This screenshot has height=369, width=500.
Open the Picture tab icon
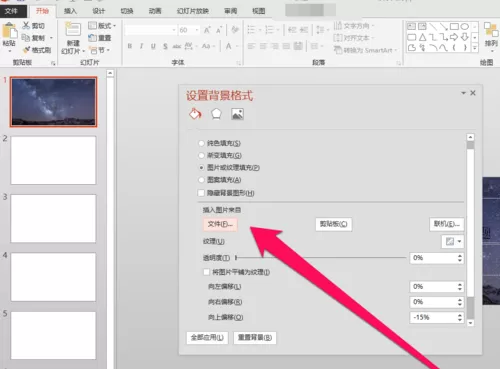237,114
